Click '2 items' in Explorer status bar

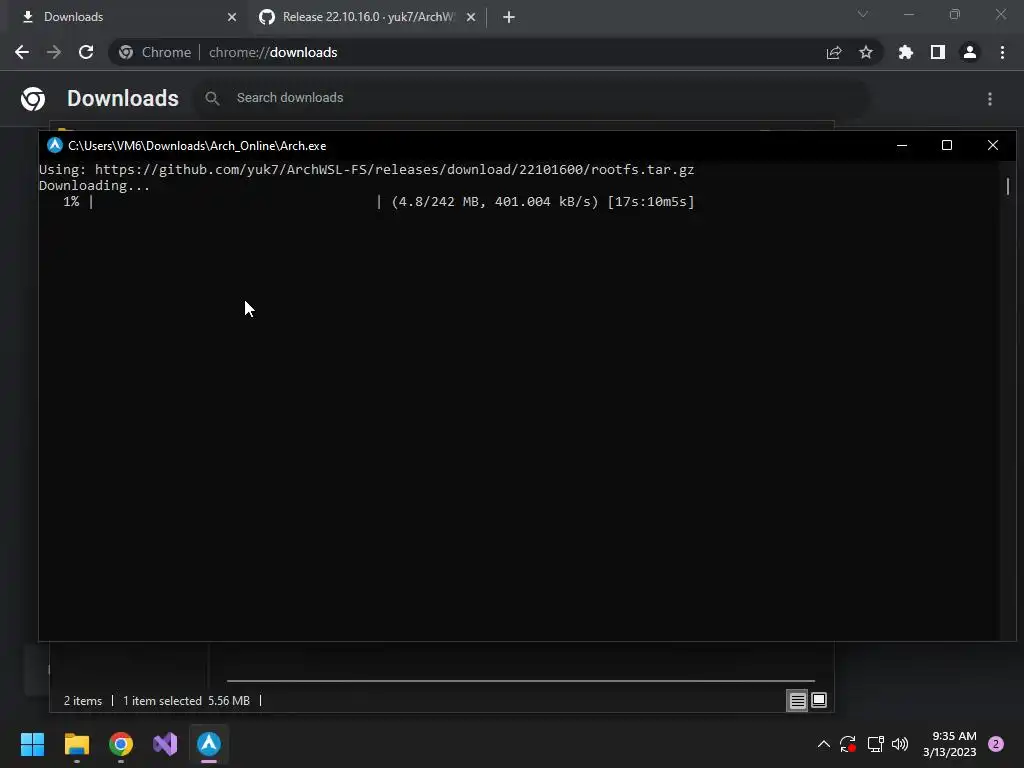coord(83,701)
